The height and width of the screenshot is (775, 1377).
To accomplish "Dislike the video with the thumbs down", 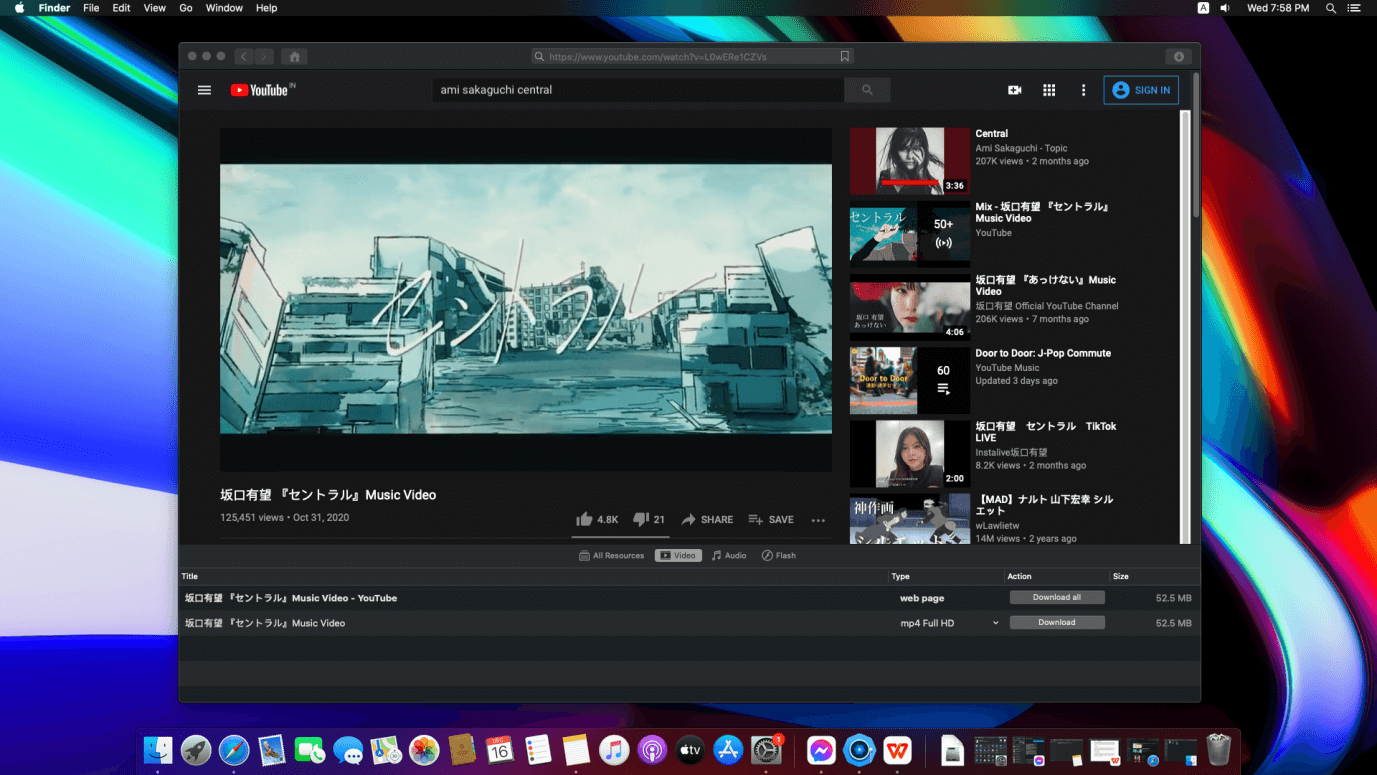I will 649,519.
